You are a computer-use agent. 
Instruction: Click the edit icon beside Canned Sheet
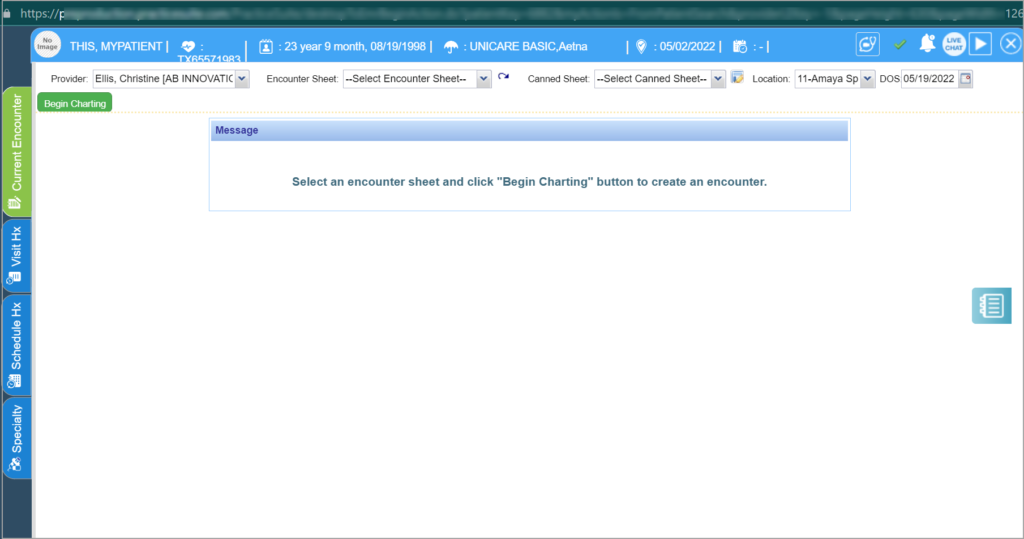coord(737,78)
